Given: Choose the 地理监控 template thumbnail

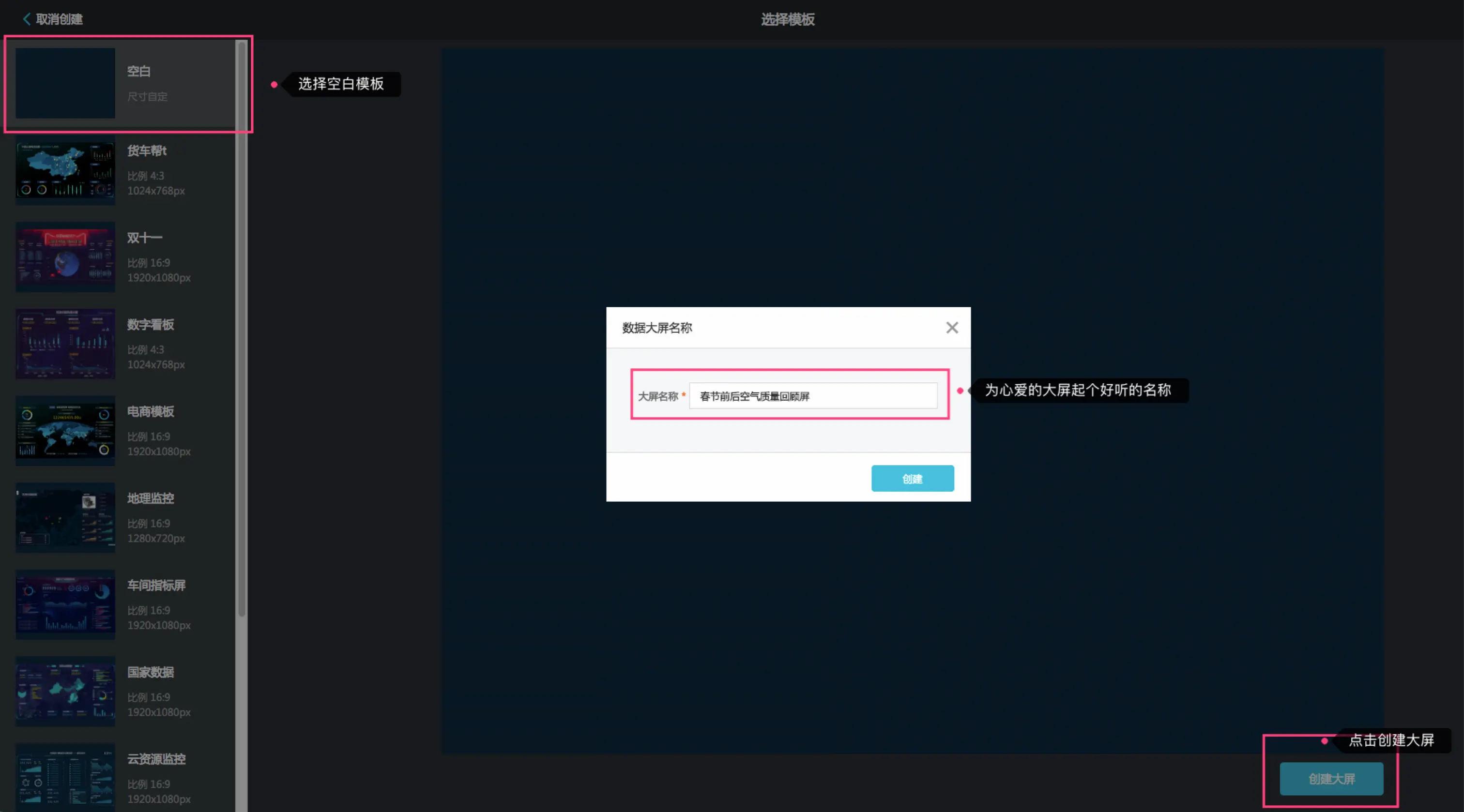Looking at the screenshot, I should coord(65,518).
